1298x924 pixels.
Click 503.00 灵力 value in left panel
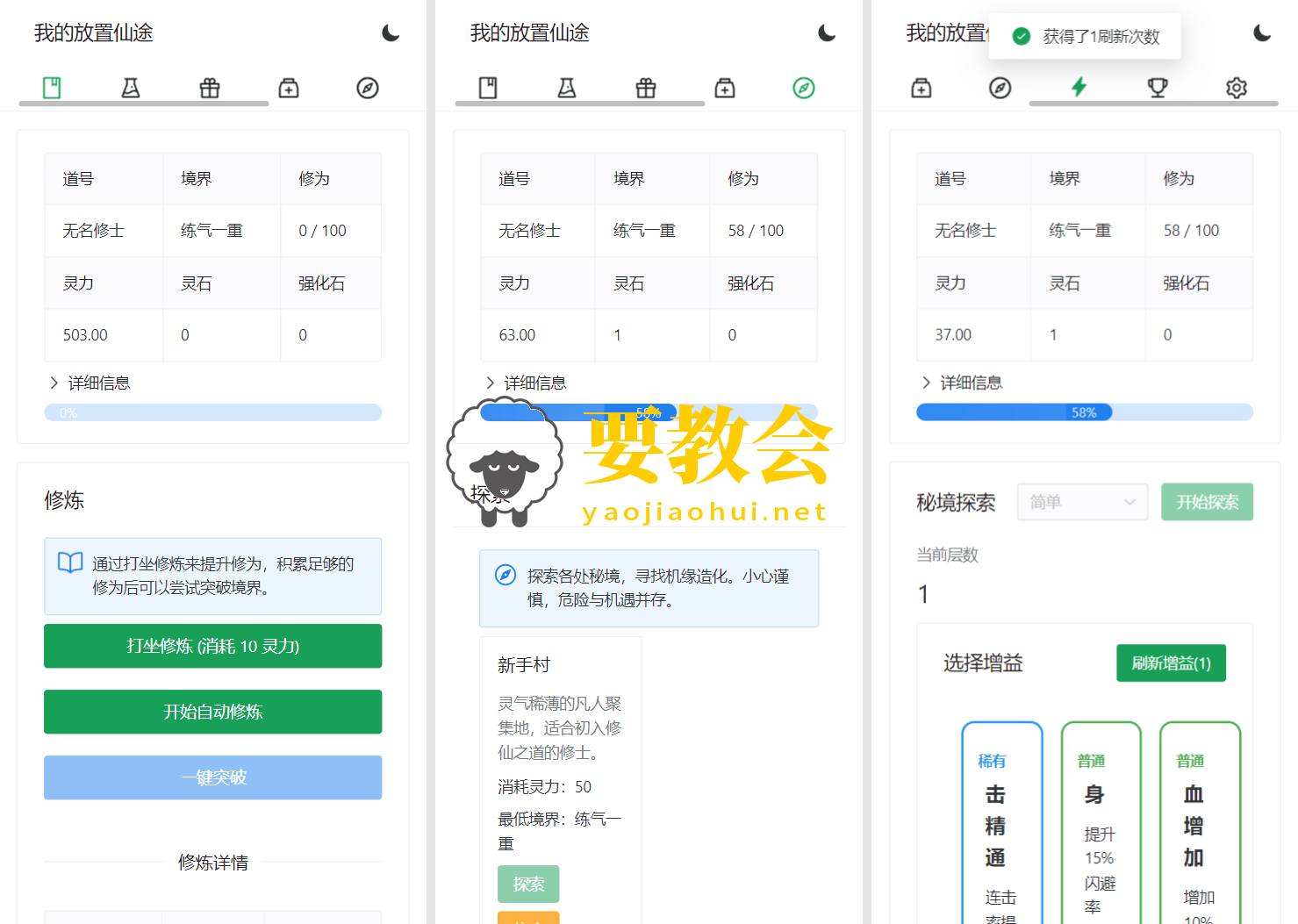tap(85, 335)
